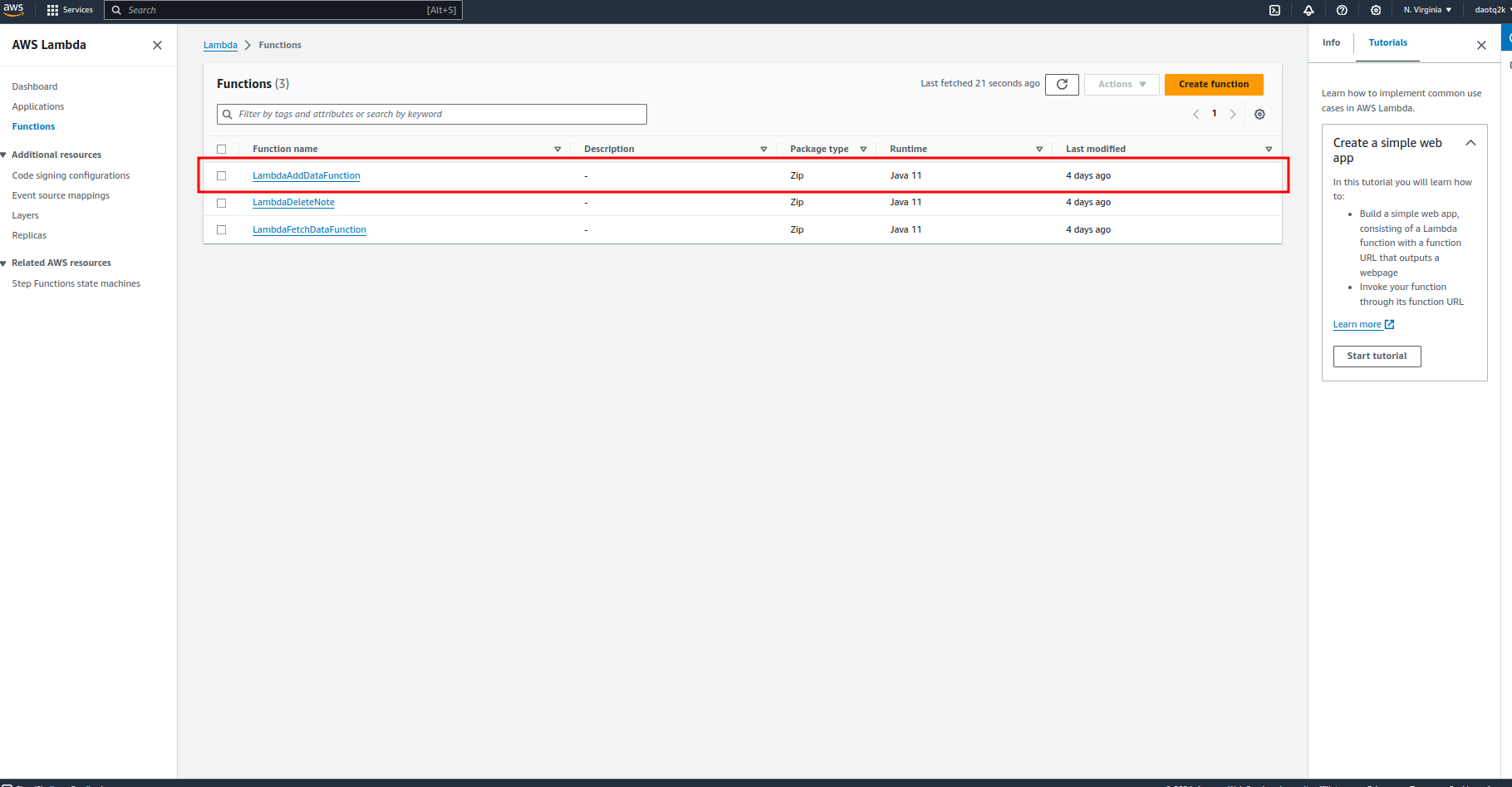Viewport: 1512px width, 787px height.
Task: Focus the filter by tags search field
Action: [x=432, y=114]
